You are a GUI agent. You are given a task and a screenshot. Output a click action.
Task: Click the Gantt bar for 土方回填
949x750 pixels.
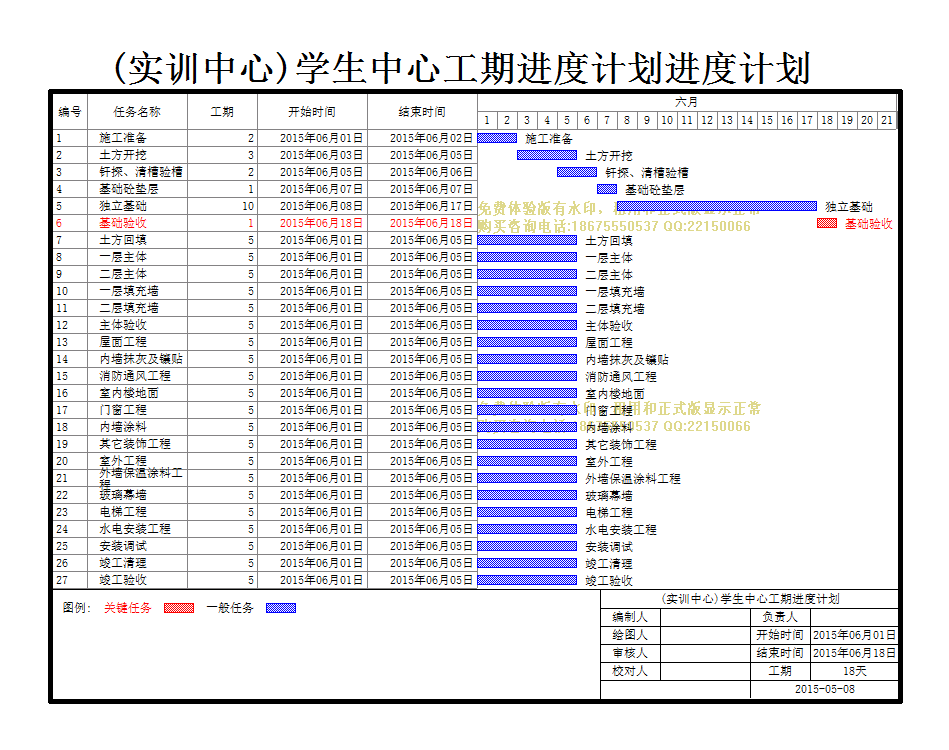[527, 240]
